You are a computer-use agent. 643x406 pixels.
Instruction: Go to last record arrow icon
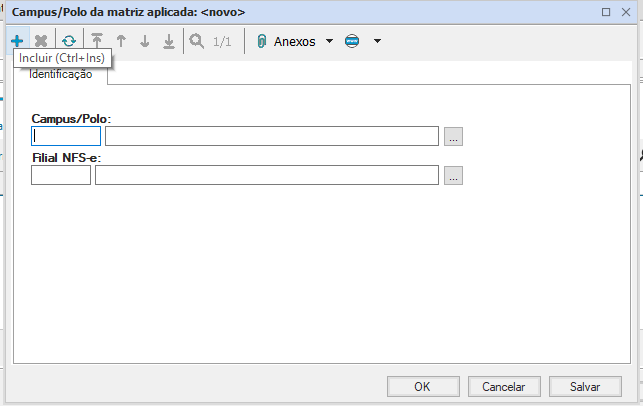click(x=169, y=41)
